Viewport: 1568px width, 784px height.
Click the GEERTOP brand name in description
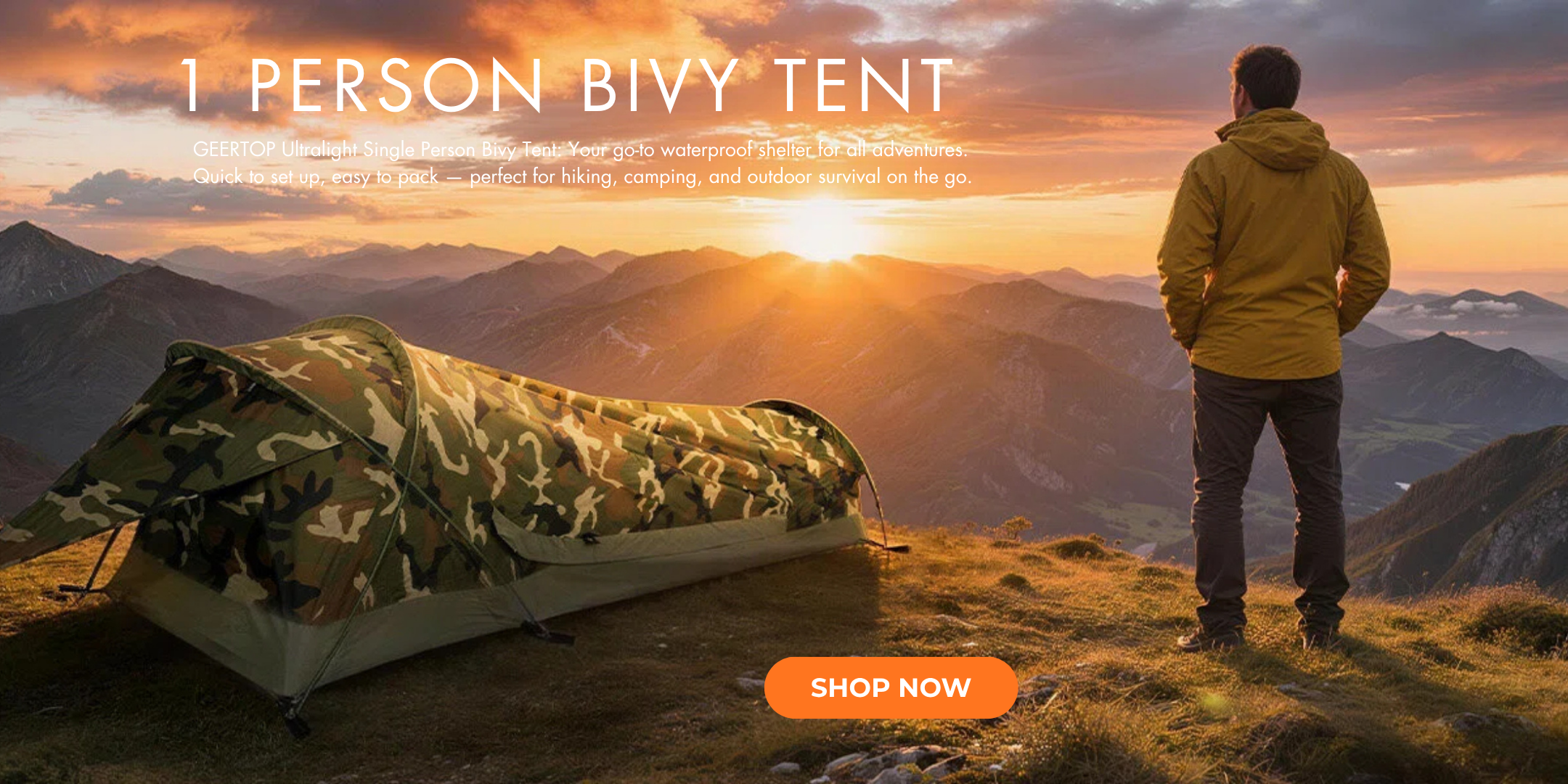(x=234, y=149)
